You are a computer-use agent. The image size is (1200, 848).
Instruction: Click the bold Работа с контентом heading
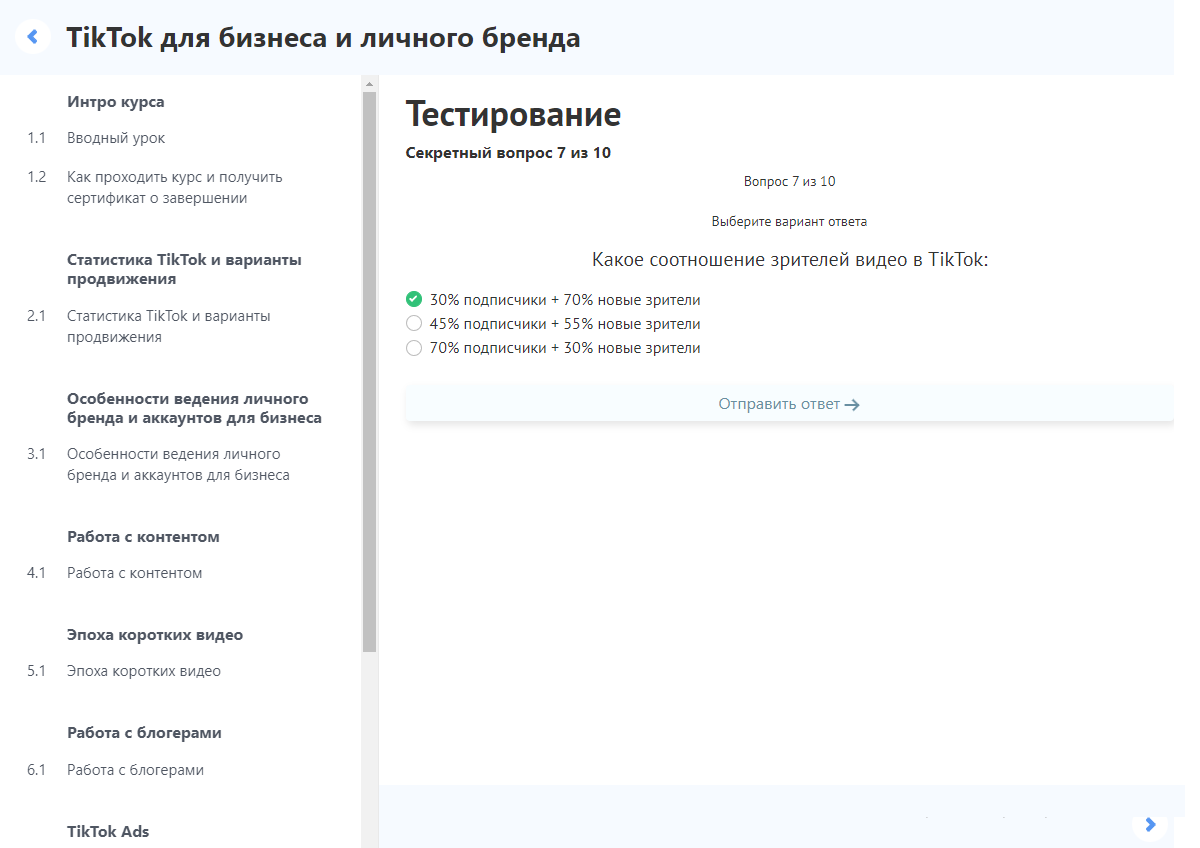(x=143, y=537)
